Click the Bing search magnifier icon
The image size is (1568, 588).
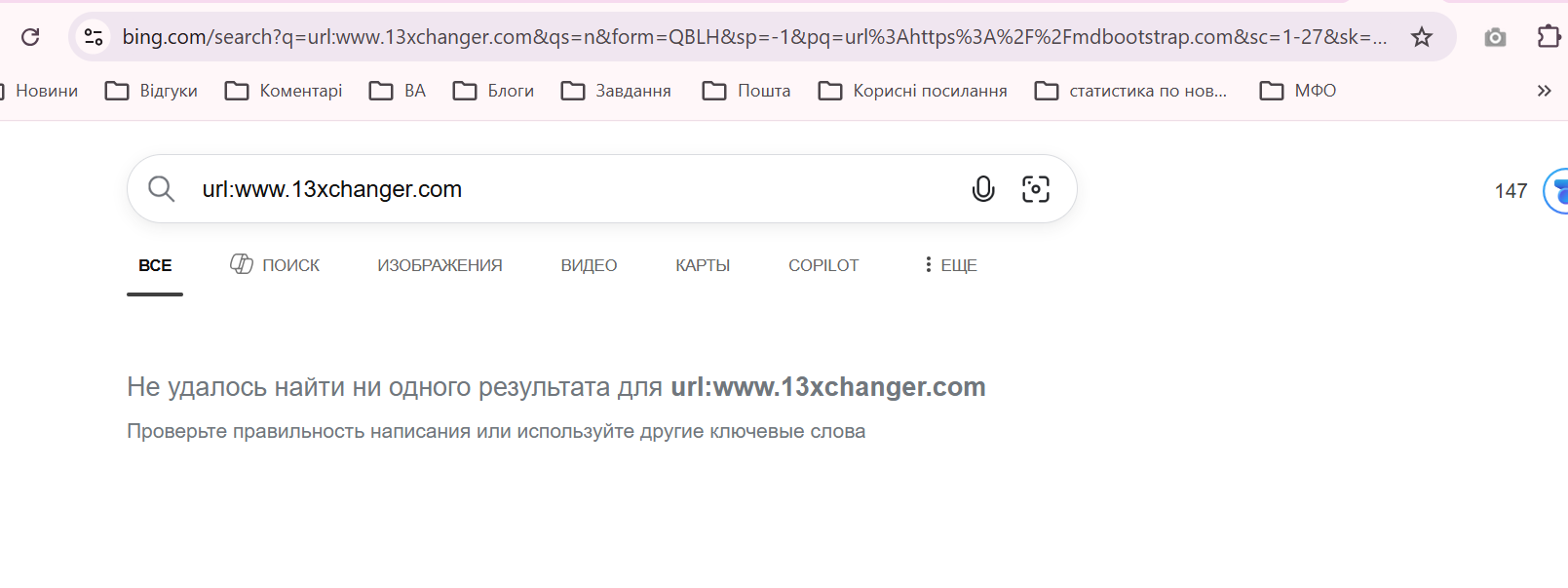162,189
